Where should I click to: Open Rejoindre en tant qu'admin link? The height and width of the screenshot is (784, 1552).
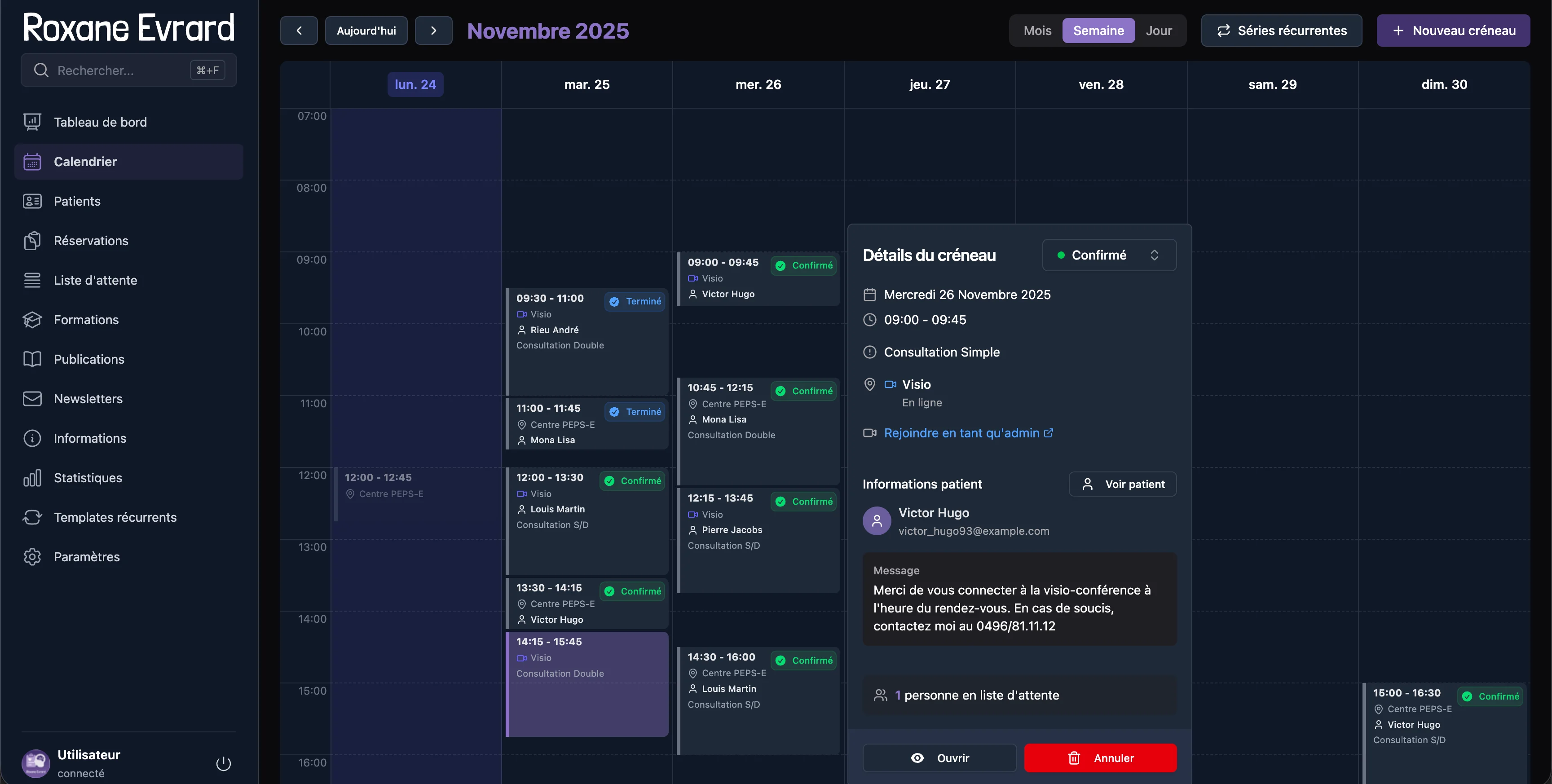pyautogui.click(x=961, y=433)
